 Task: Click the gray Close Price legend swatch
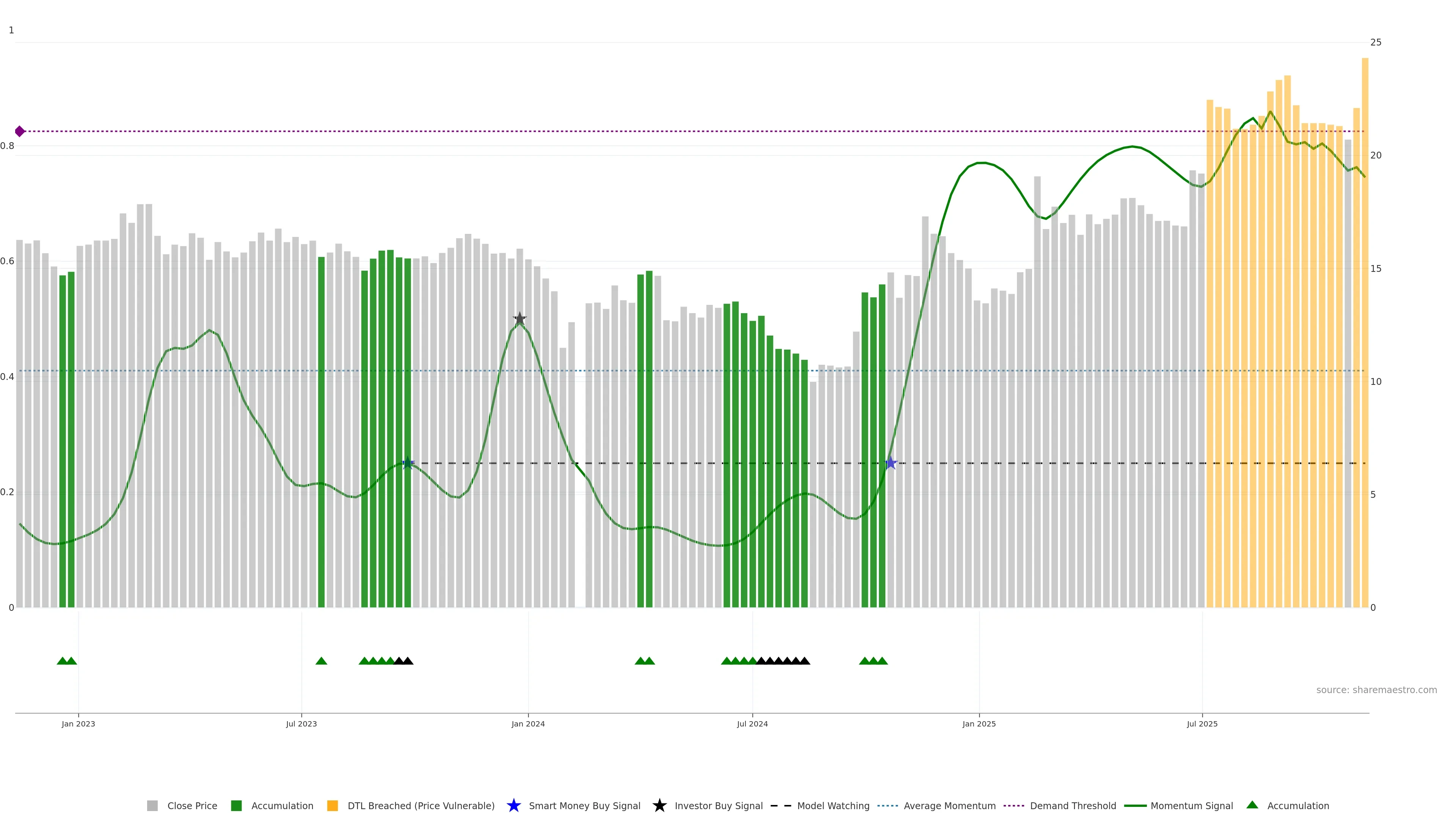(x=152, y=805)
